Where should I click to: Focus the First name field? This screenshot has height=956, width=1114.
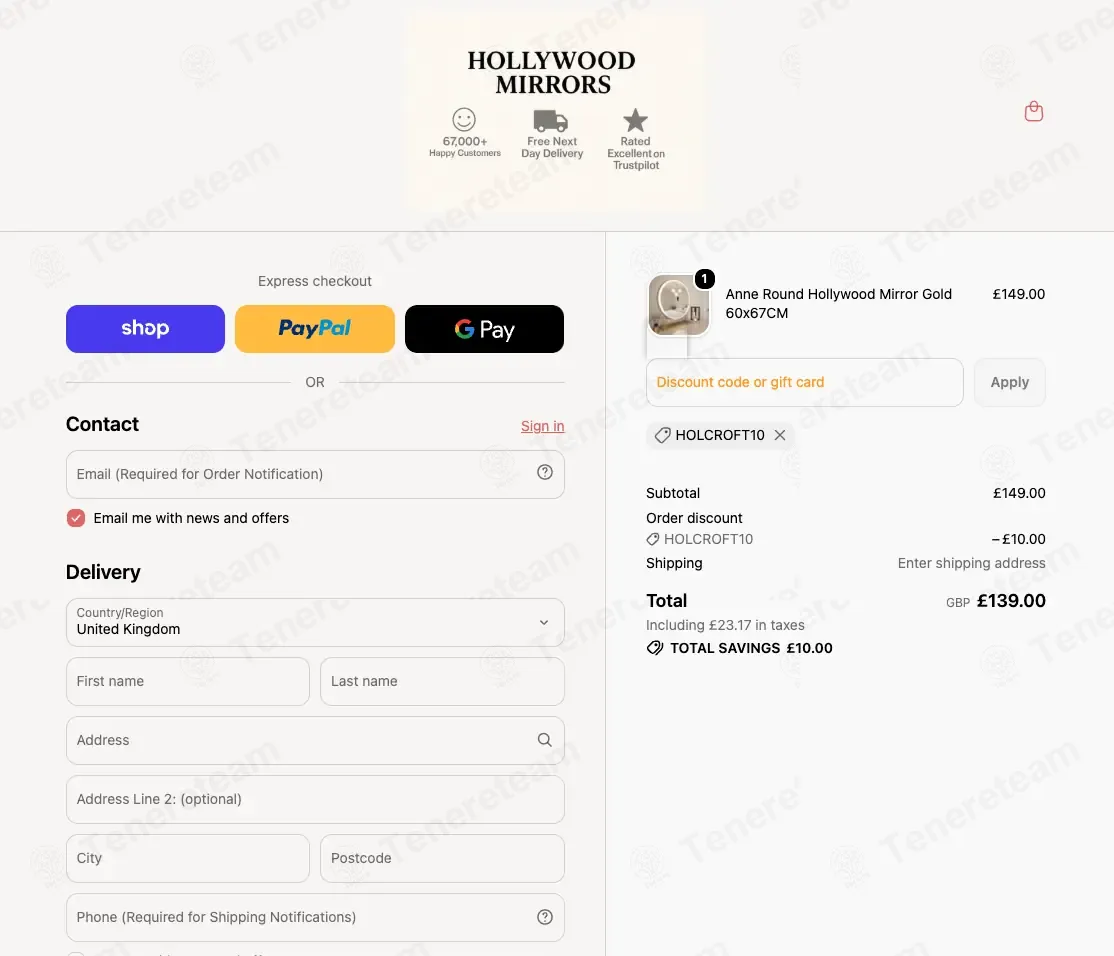(x=188, y=681)
